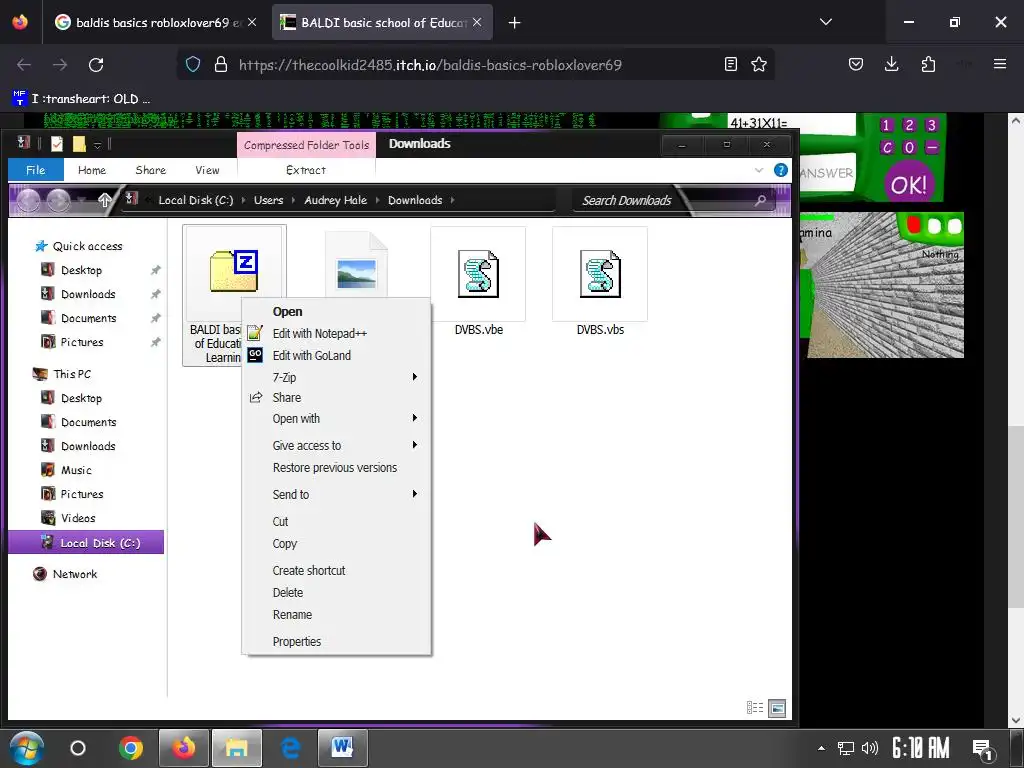Reload the itch.io page

pos(96,65)
